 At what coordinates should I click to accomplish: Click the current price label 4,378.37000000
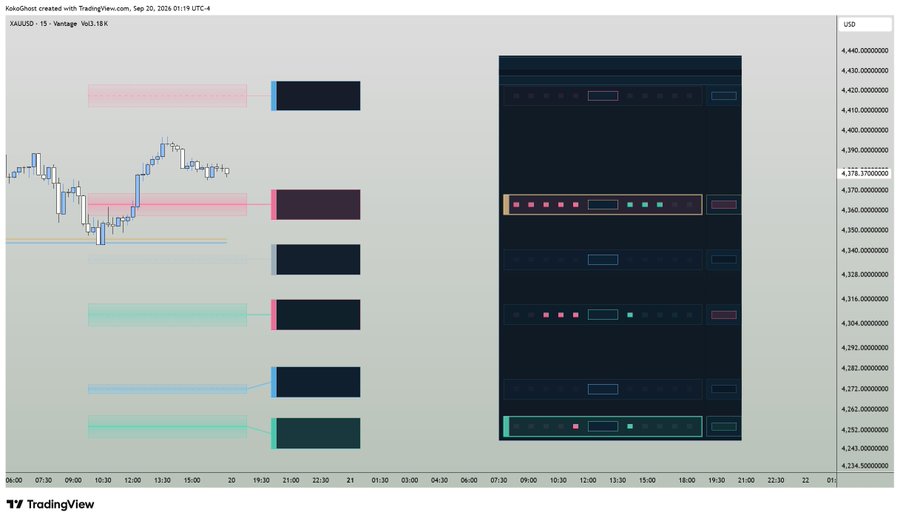pyautogui.click(x=864, y=173)
